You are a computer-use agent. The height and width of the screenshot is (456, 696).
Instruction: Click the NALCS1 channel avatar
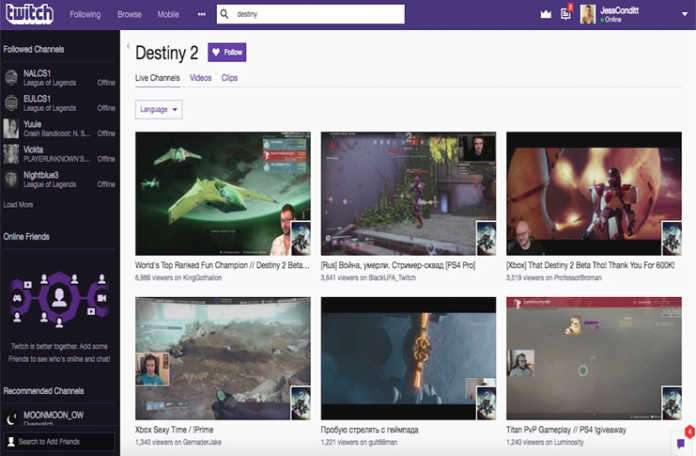(11, 77)
